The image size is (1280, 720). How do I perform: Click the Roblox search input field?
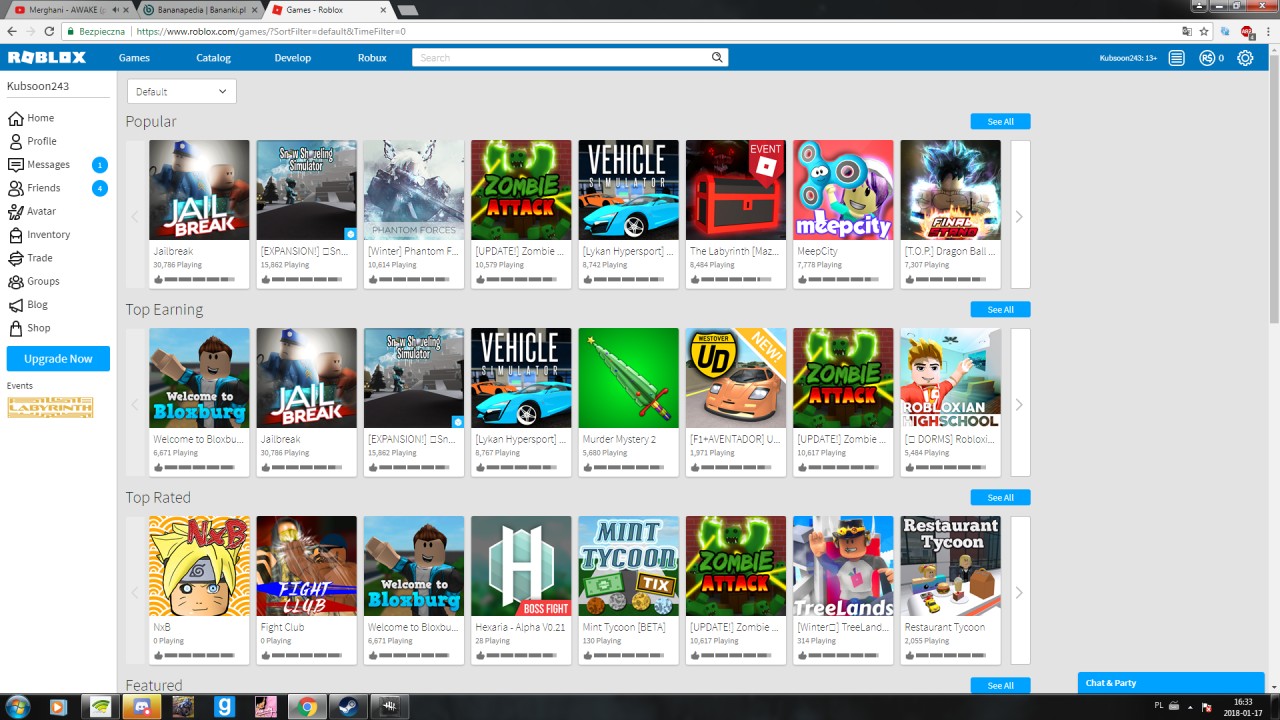click(x=562, y=58)
